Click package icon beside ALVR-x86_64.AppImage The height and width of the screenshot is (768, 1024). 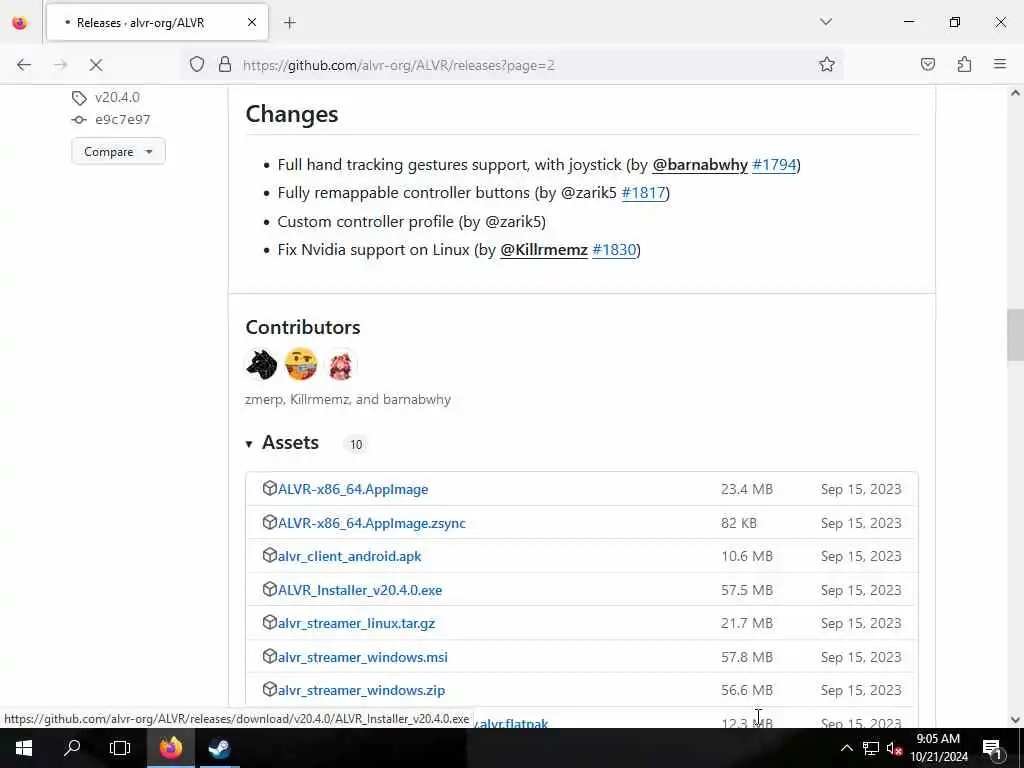(270, 488)
